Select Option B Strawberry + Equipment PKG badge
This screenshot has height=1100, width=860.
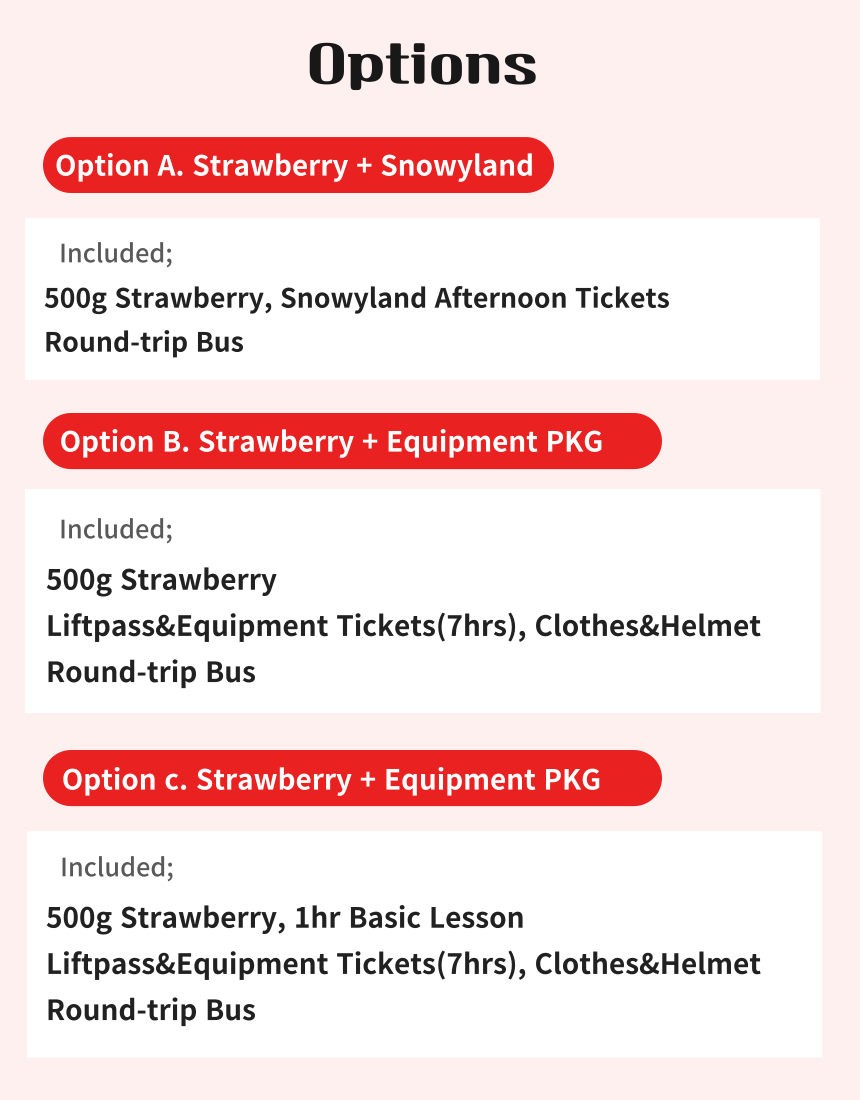pyautogui.click(x=352, y=441)
